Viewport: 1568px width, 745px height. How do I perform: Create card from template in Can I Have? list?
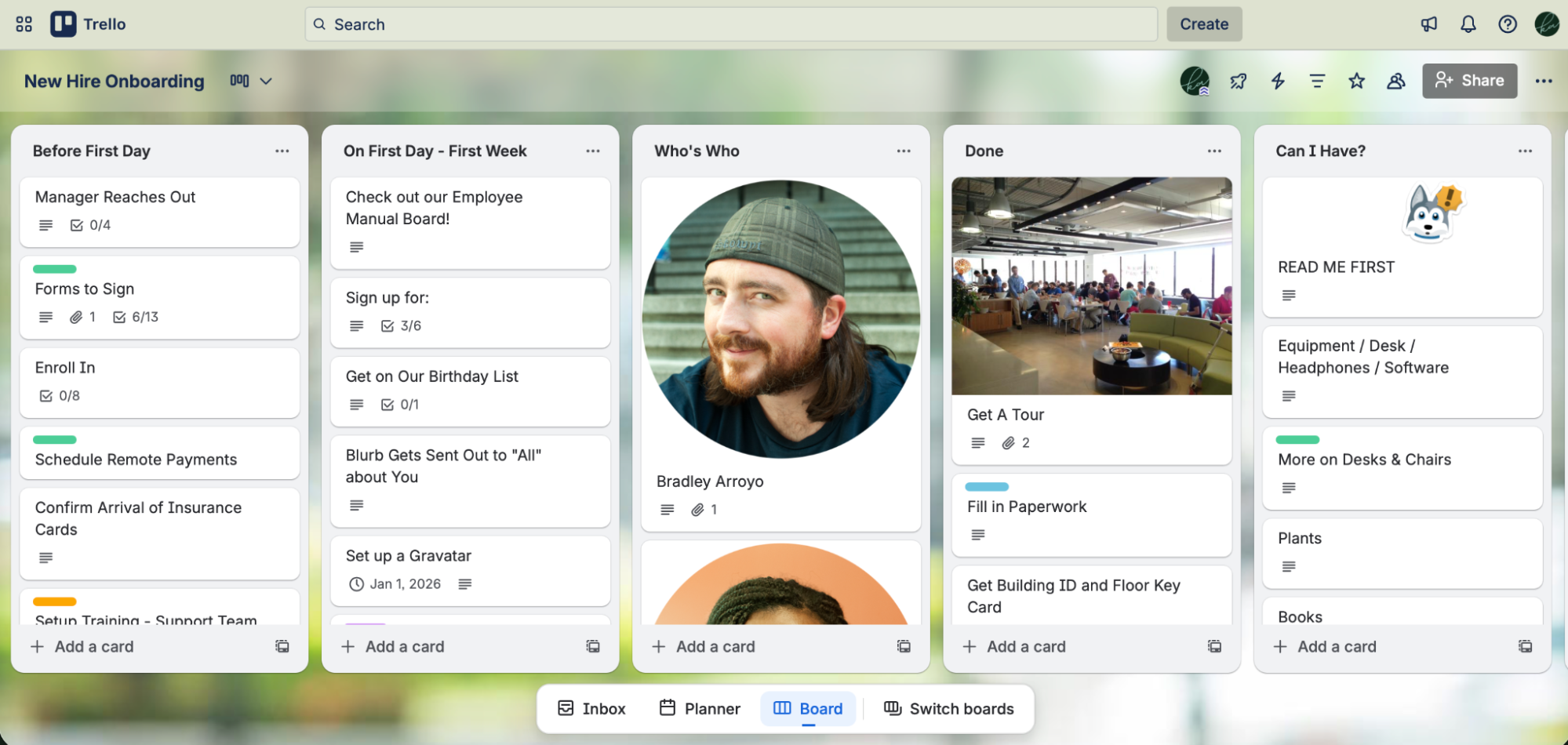1525,646
